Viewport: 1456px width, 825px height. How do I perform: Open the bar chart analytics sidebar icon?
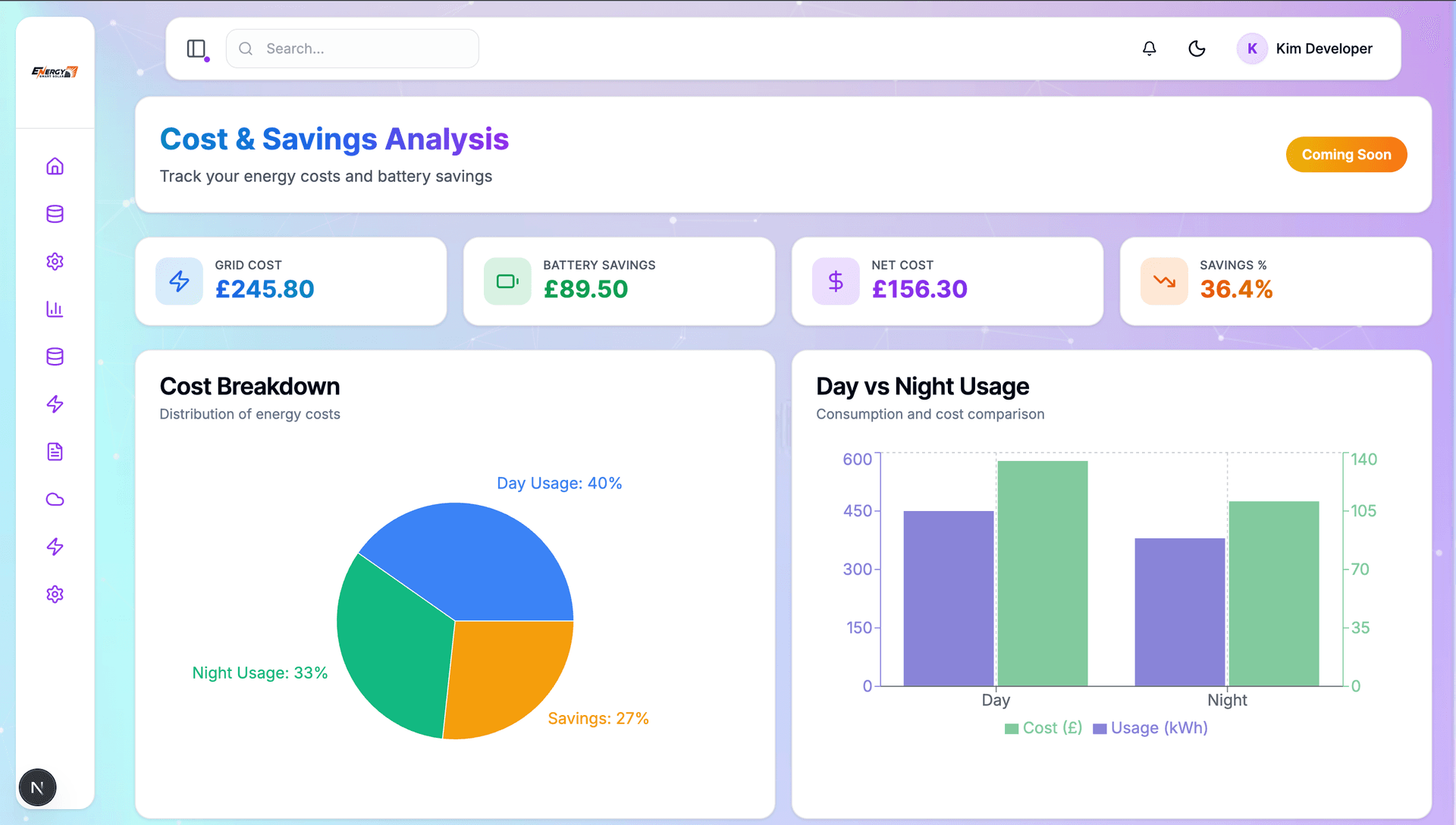(x=55, y=309)
